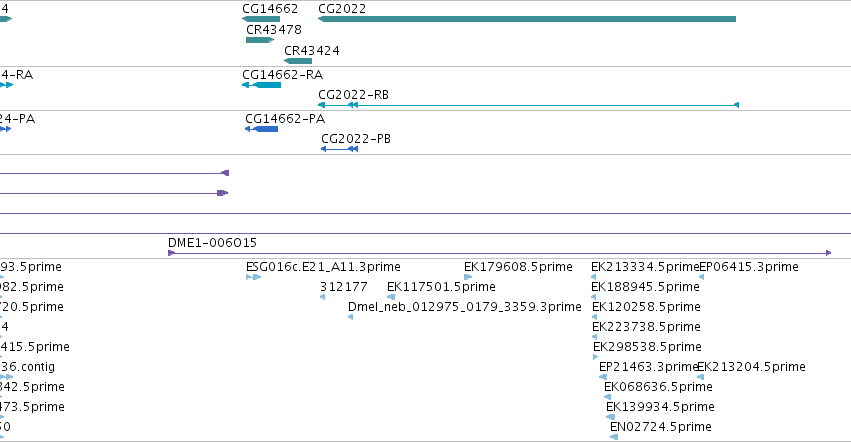Viewport: 851px width, 442px height.
Task: Select the CR43478 name label
Action: 274,30
